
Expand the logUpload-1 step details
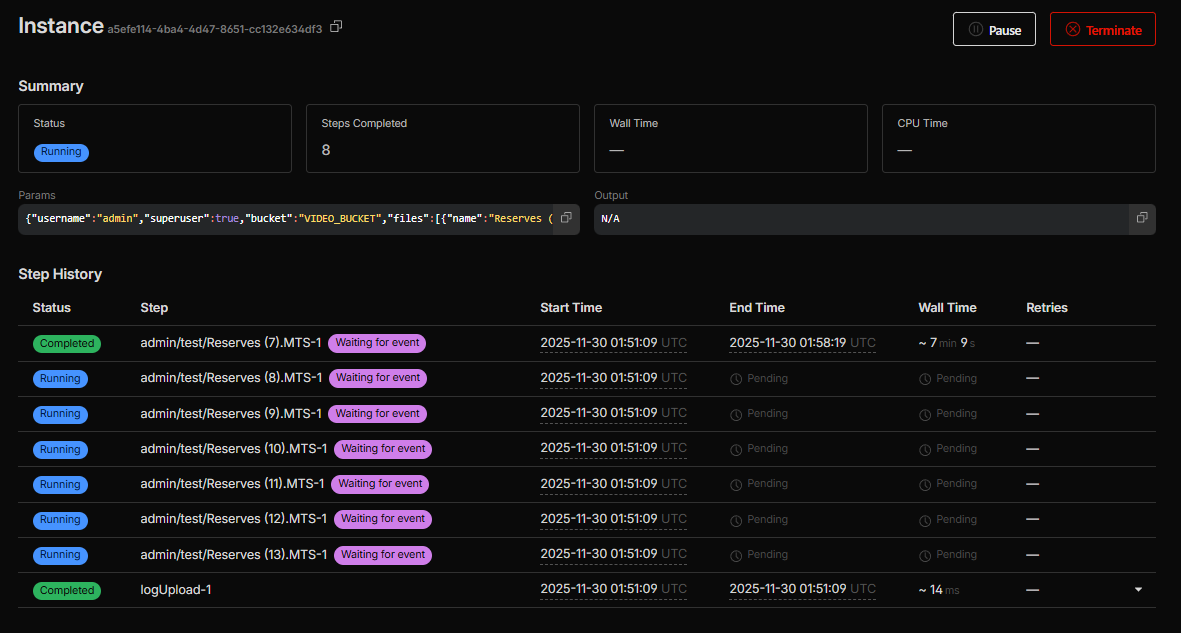click(x=1139, y=589)
